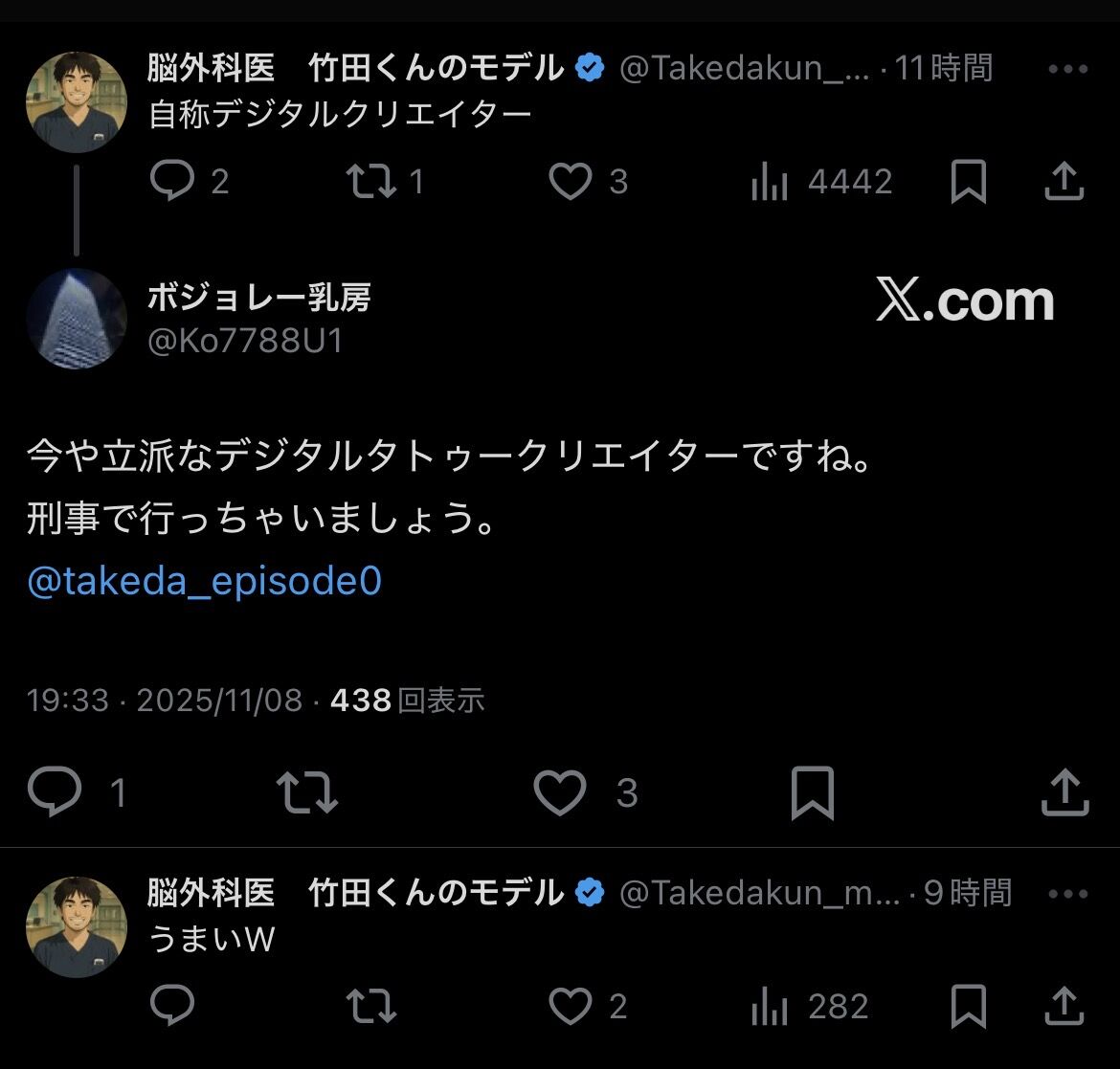Bookmark the main ボジョレー乳房 post
1120x1069 pixels.
pos(813,792)
